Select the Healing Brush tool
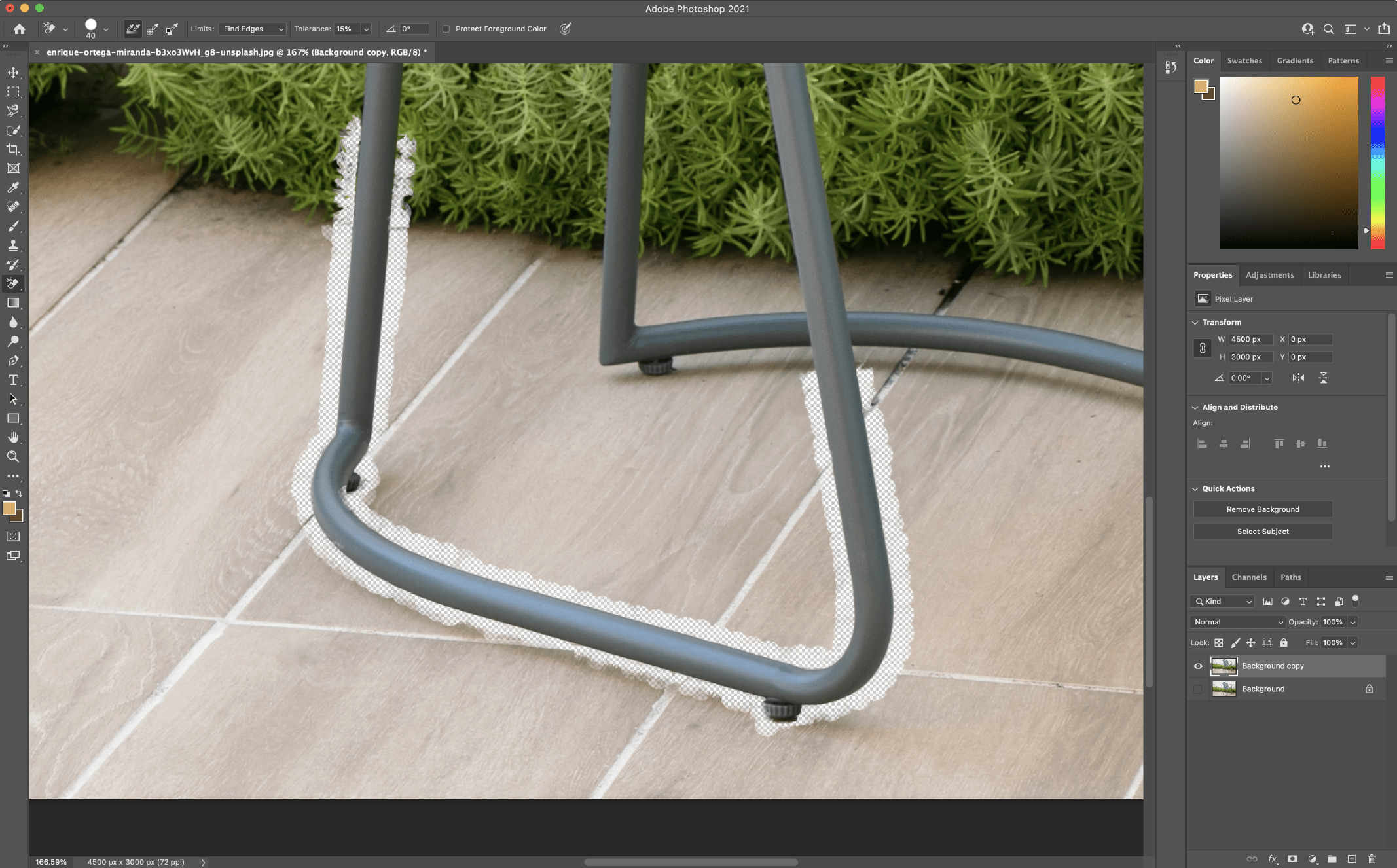This screenshot has width=1397, height=868. [x=13, y=206]
